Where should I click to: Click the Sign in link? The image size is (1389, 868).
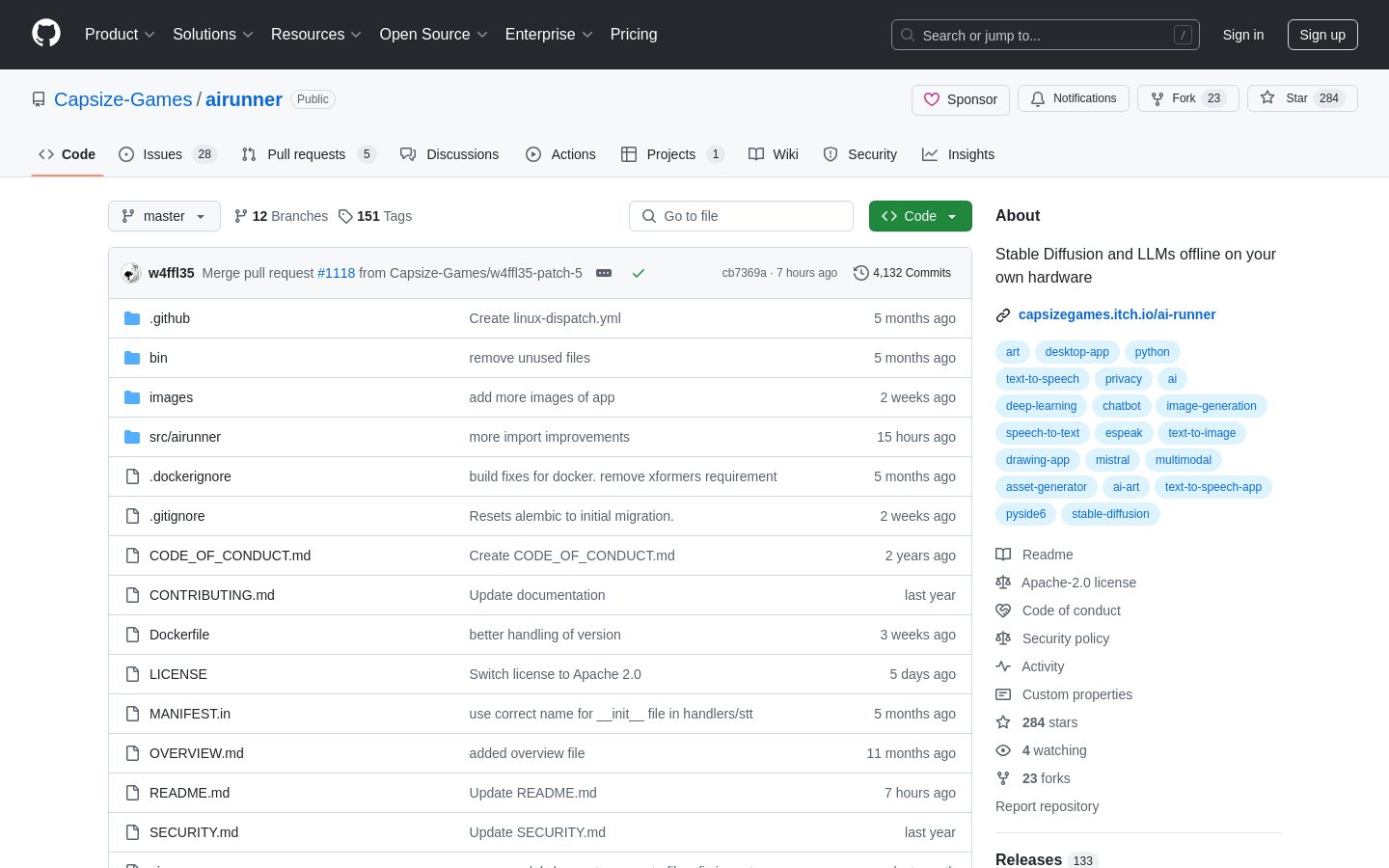1243,35
